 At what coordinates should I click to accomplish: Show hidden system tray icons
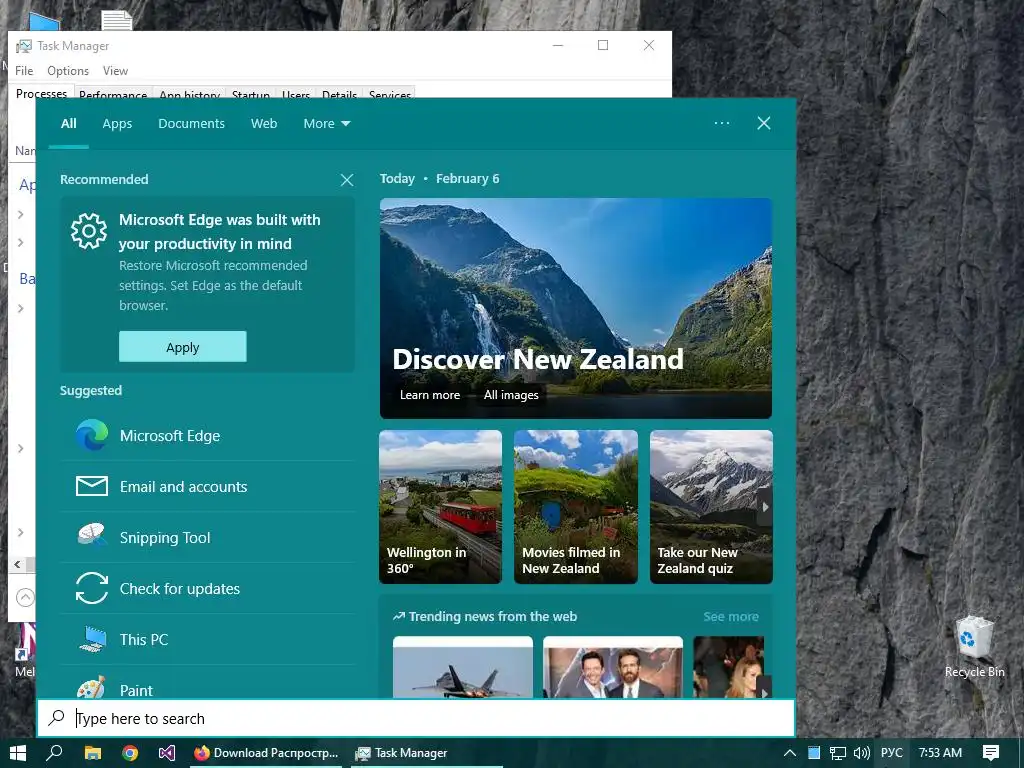(x=790, y=753)
